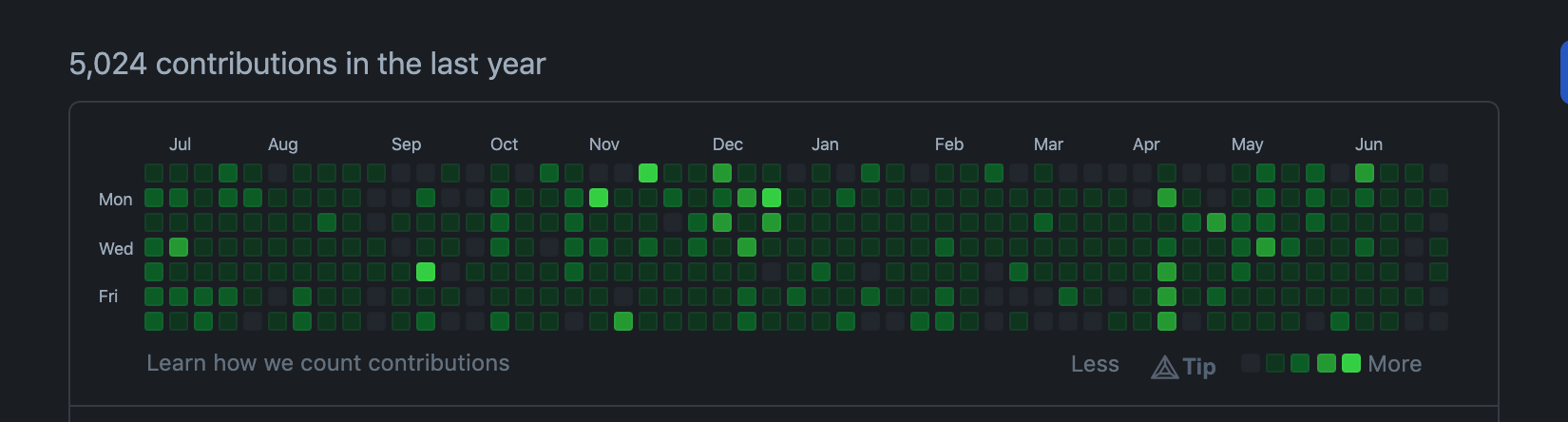Click the triangular Brave Tip icon
1568x422 pixels.
coord(1164,367)
